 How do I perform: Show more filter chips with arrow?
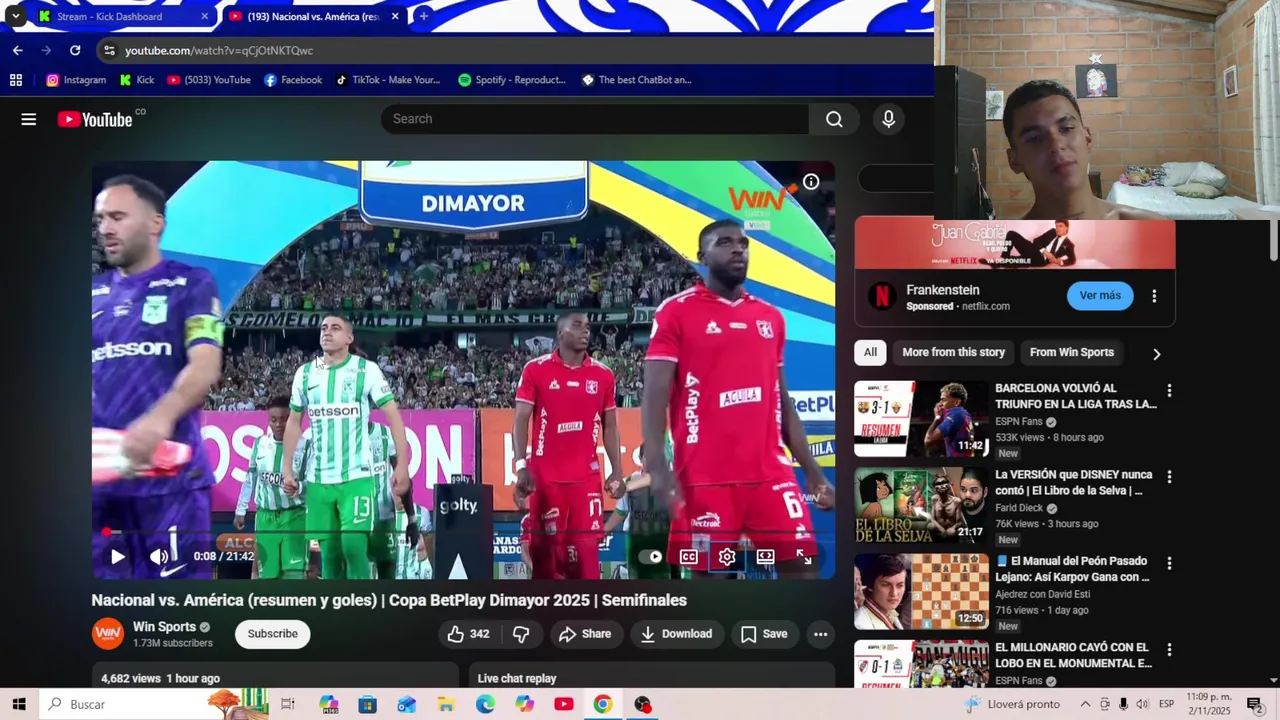pos(1156,353)
